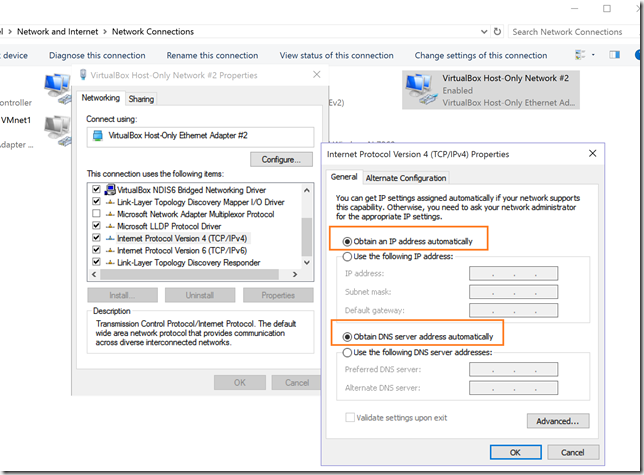Viewport: 644px width, 475px height.
Task: Click the VMnet1 network adapter icon
Action: coord(58,130)
